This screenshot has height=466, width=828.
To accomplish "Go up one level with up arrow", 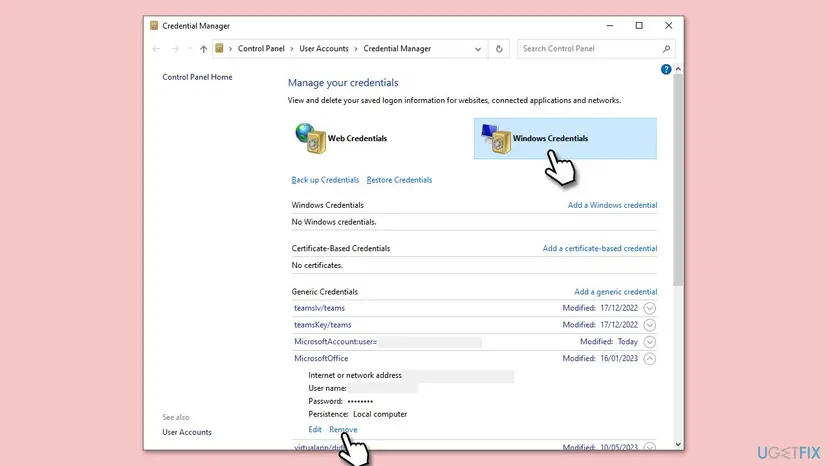I will (203, 49).
